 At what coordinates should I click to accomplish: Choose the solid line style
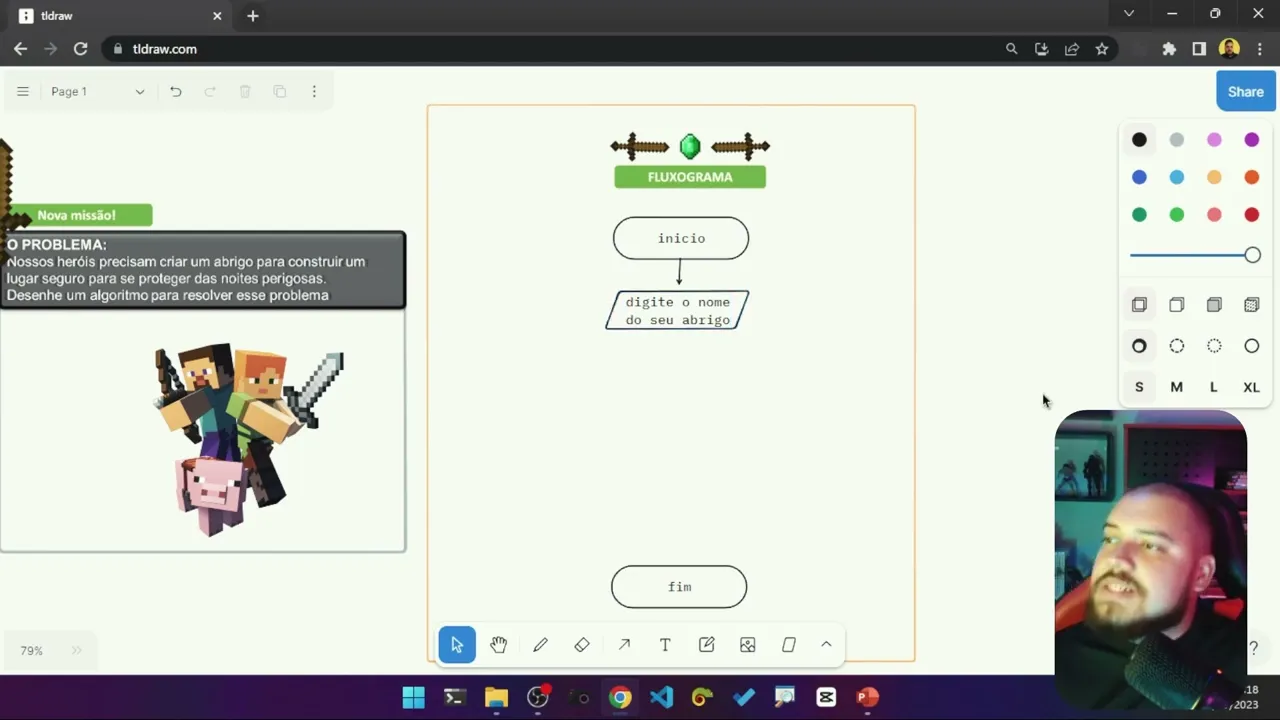1252,346
